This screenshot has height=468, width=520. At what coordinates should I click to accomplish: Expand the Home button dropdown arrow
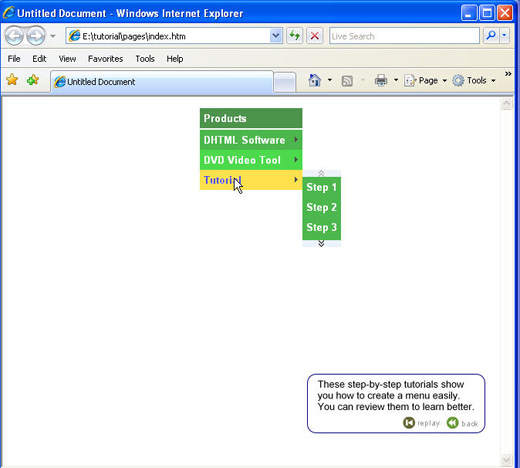coord(330,80)
